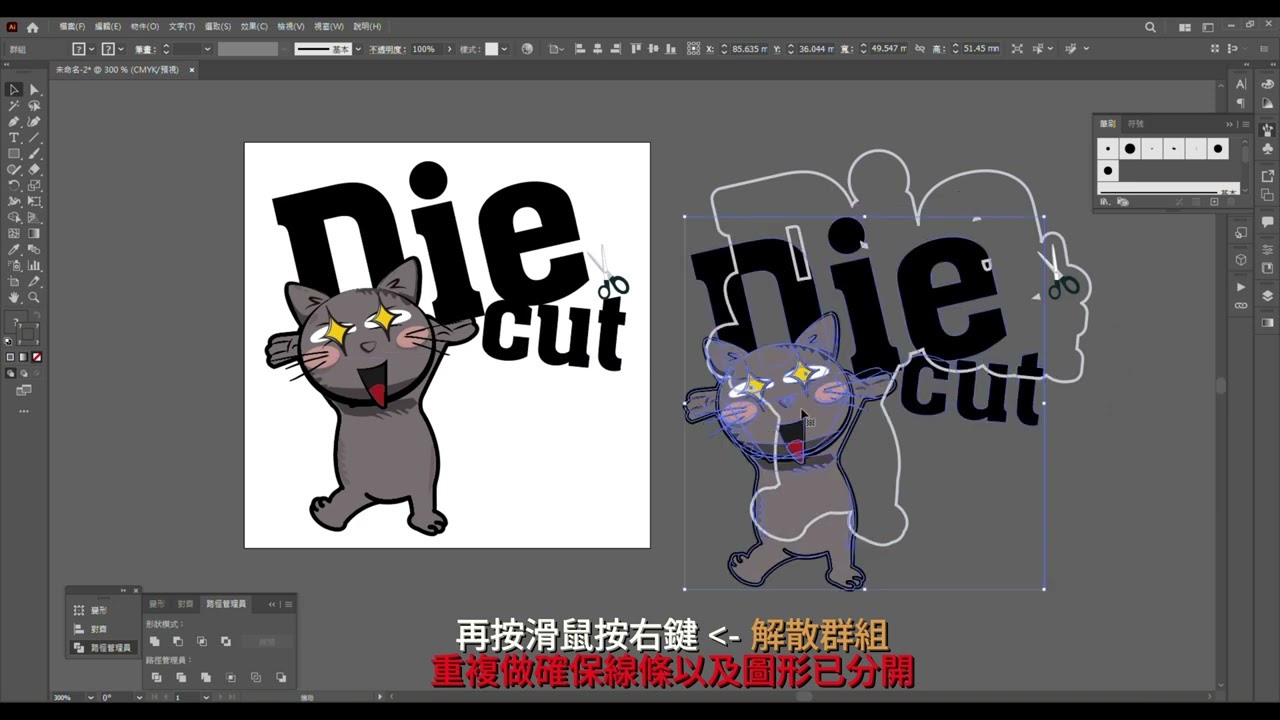The width and height of the screenshot is (1280, 720).
Task: Expand the fill color dropdown
Action: 91,49
